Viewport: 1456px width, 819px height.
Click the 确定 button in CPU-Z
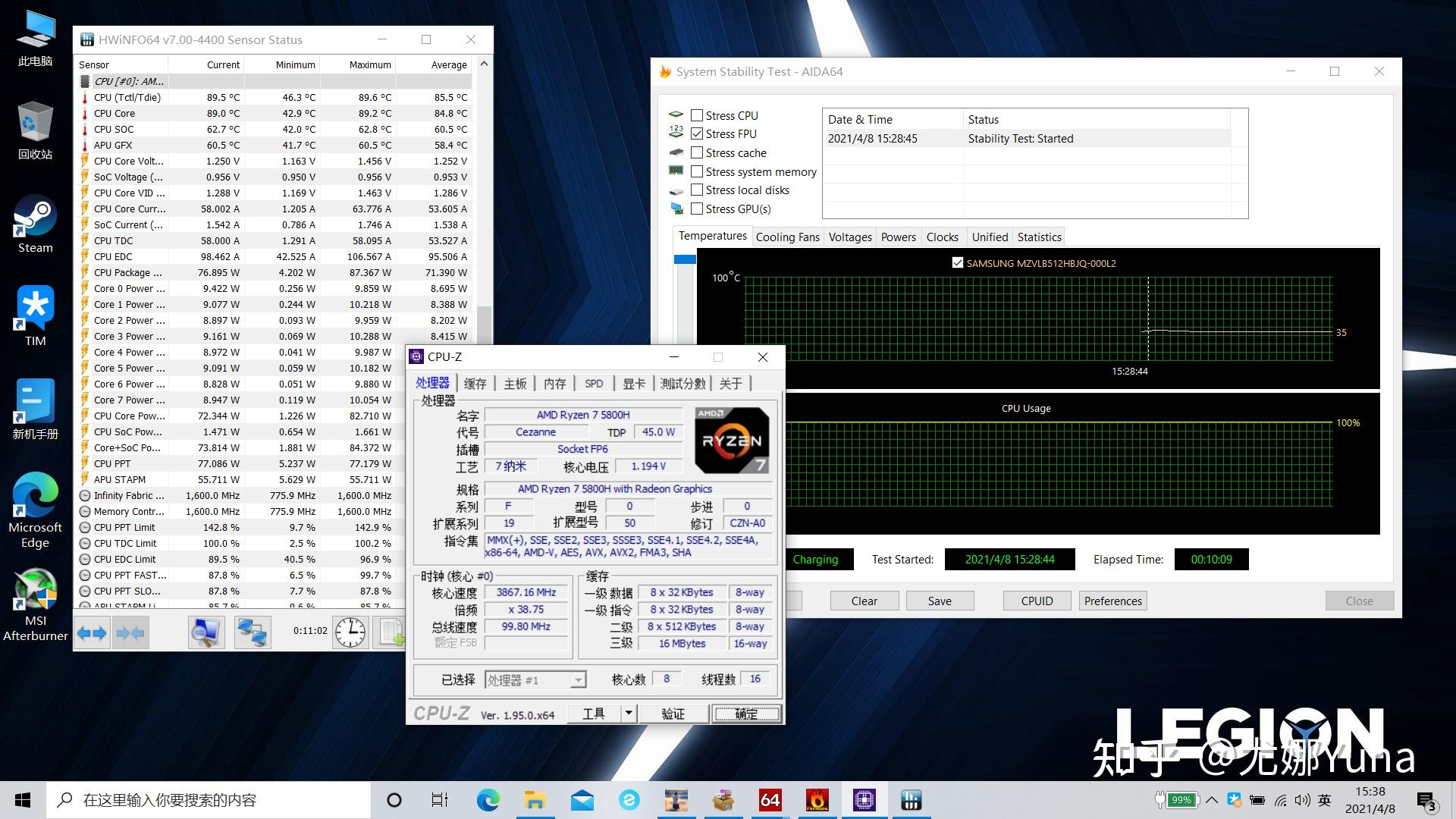746,714
